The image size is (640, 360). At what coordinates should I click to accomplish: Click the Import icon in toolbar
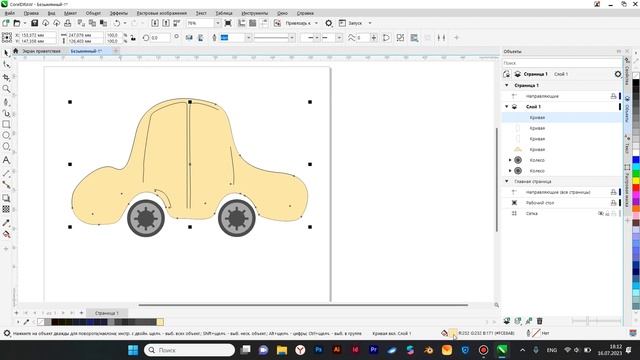point(155,23)
